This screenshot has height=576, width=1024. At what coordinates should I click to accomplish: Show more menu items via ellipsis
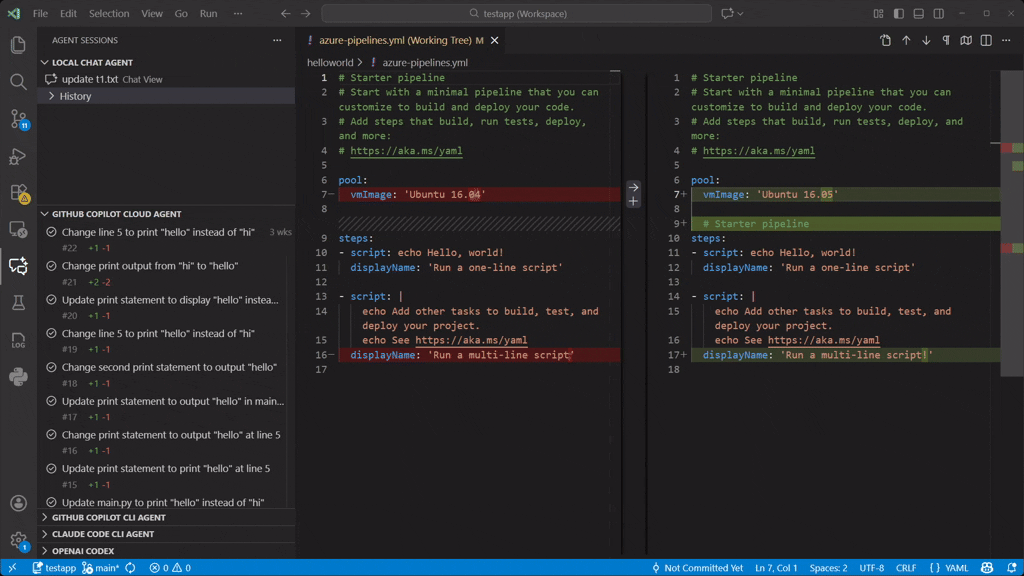[x=238, y=13]
